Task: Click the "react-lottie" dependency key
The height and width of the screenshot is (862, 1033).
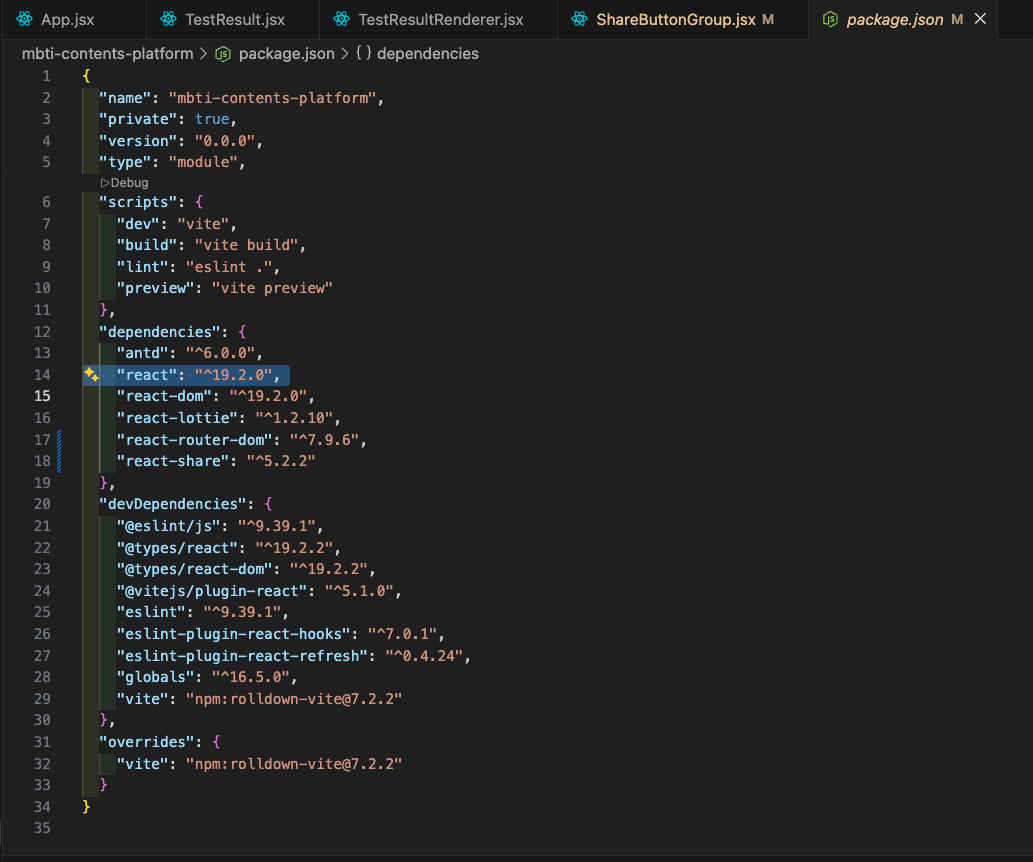Action: pyautogui.click(x=177, y=418)
